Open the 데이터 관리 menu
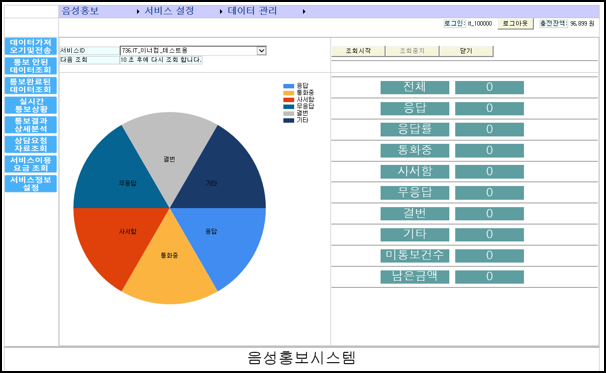Image resolution: width=606 pixels, height=373 pixels. [252, 11]
